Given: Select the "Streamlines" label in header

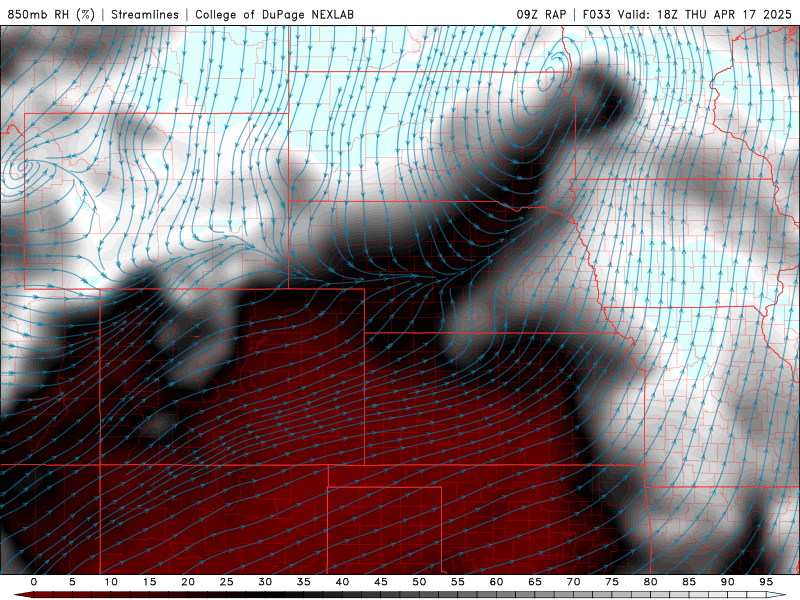Looking at the screenshot, I should (x=145, y=14).
